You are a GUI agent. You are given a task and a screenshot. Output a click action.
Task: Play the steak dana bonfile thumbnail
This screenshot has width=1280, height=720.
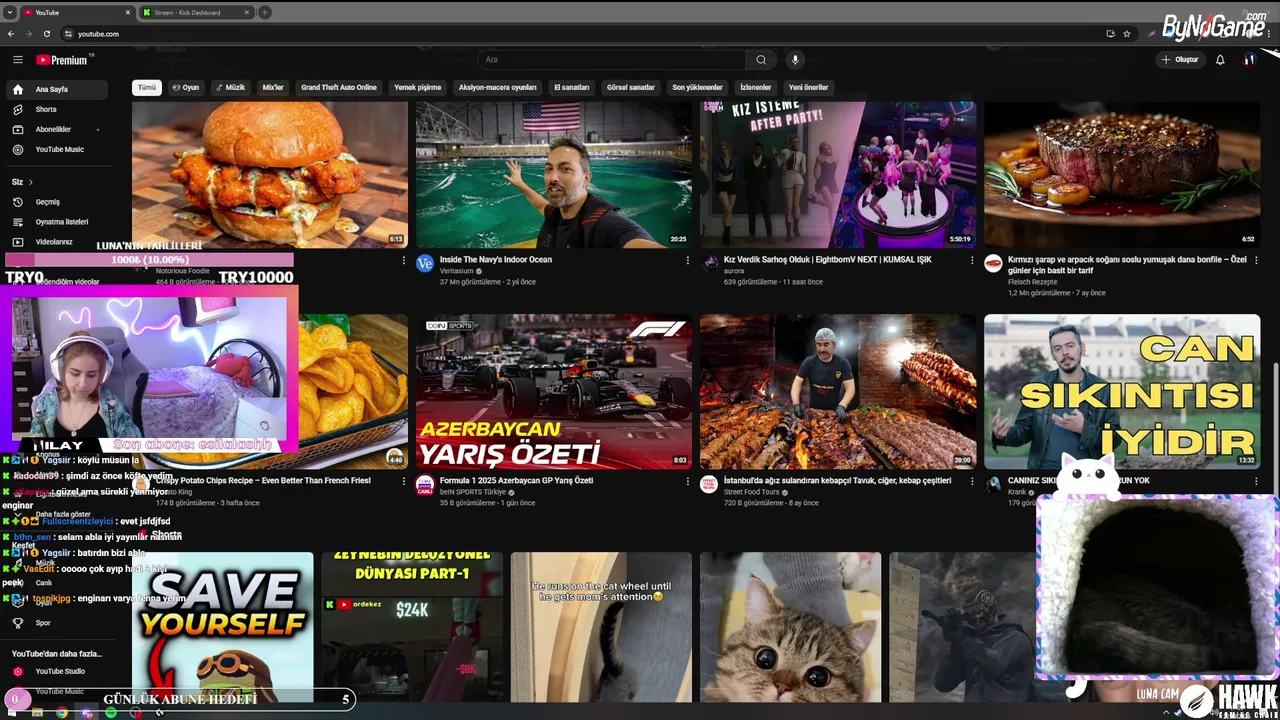click(1122, 173)
